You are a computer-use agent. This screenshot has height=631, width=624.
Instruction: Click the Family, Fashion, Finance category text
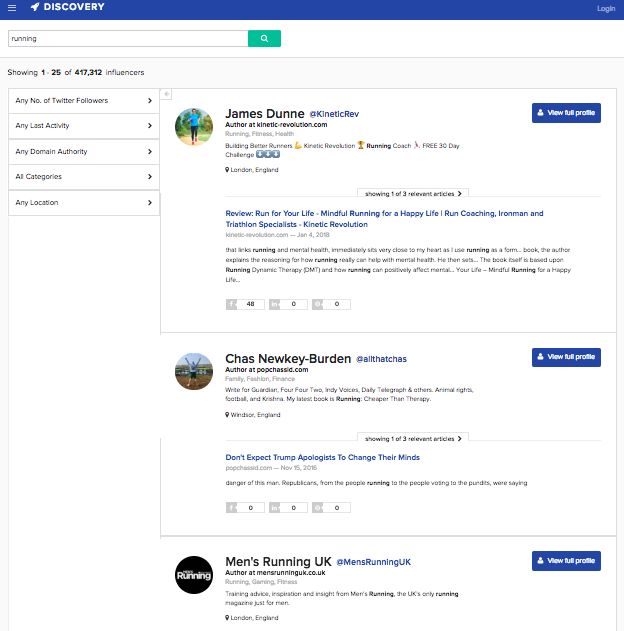[x=260, y=379]
